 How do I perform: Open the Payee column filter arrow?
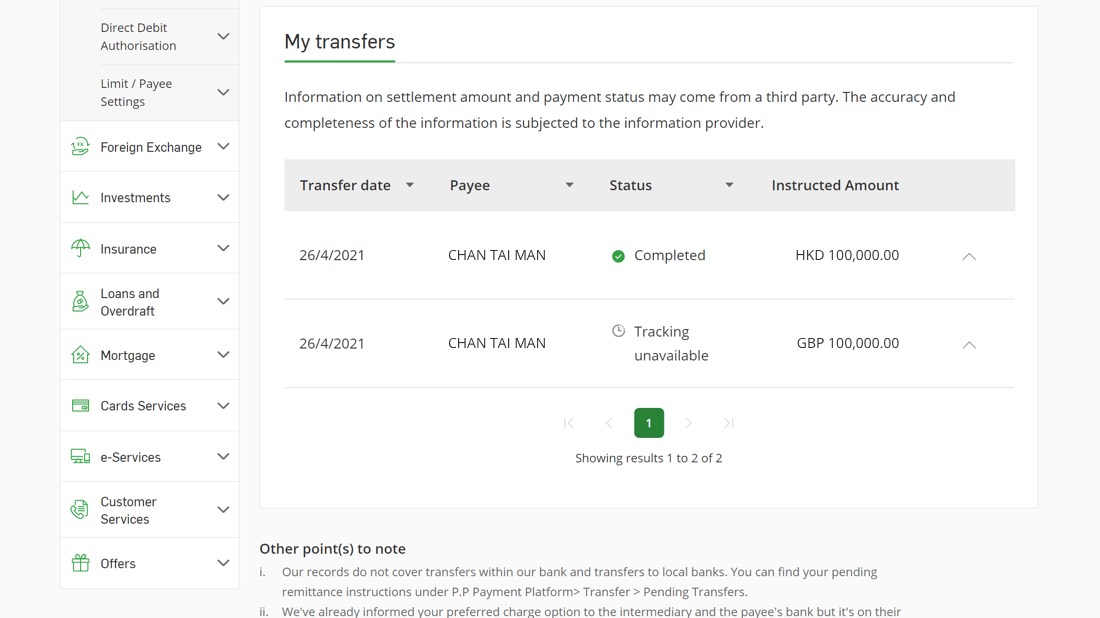click(570, 185)
